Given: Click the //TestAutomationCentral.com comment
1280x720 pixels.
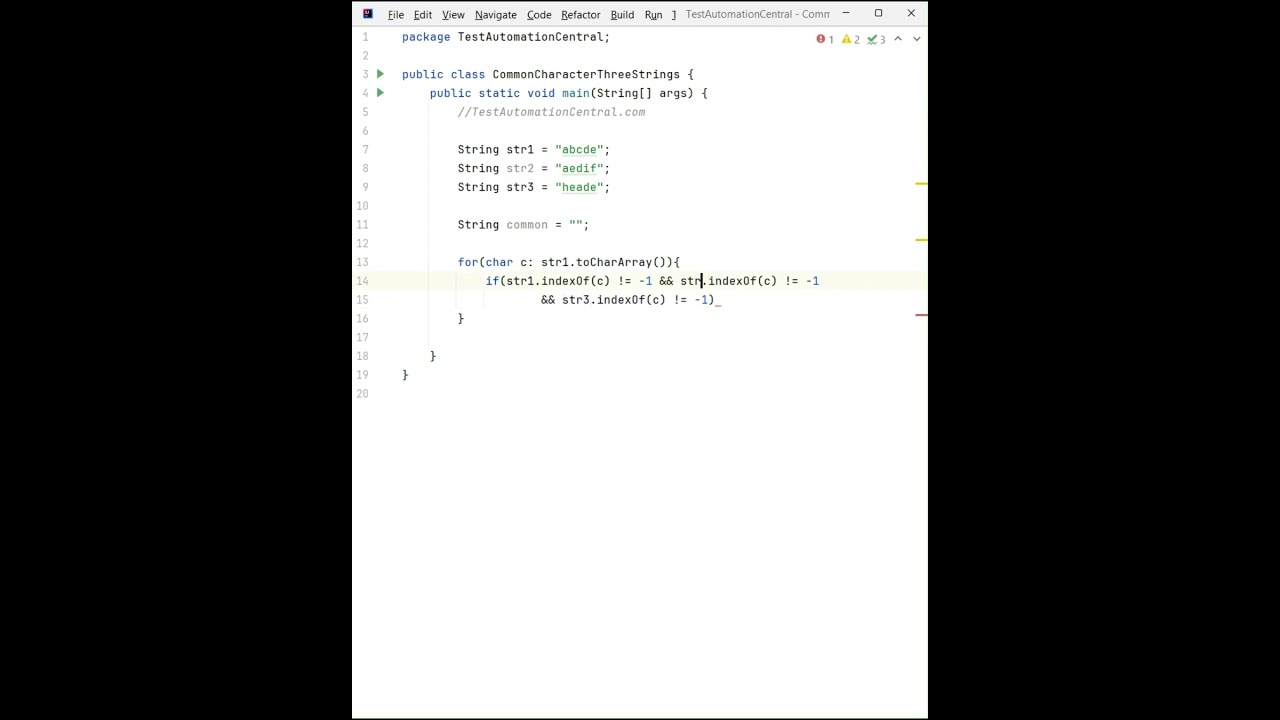Looking at the screenshot, I should click(x=551, y=112).
